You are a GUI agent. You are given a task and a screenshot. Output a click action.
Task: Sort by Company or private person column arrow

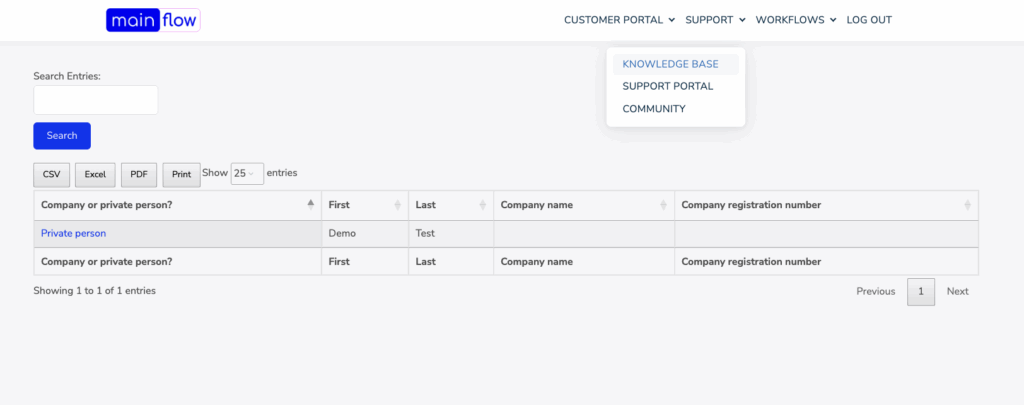tap(311, 204)
